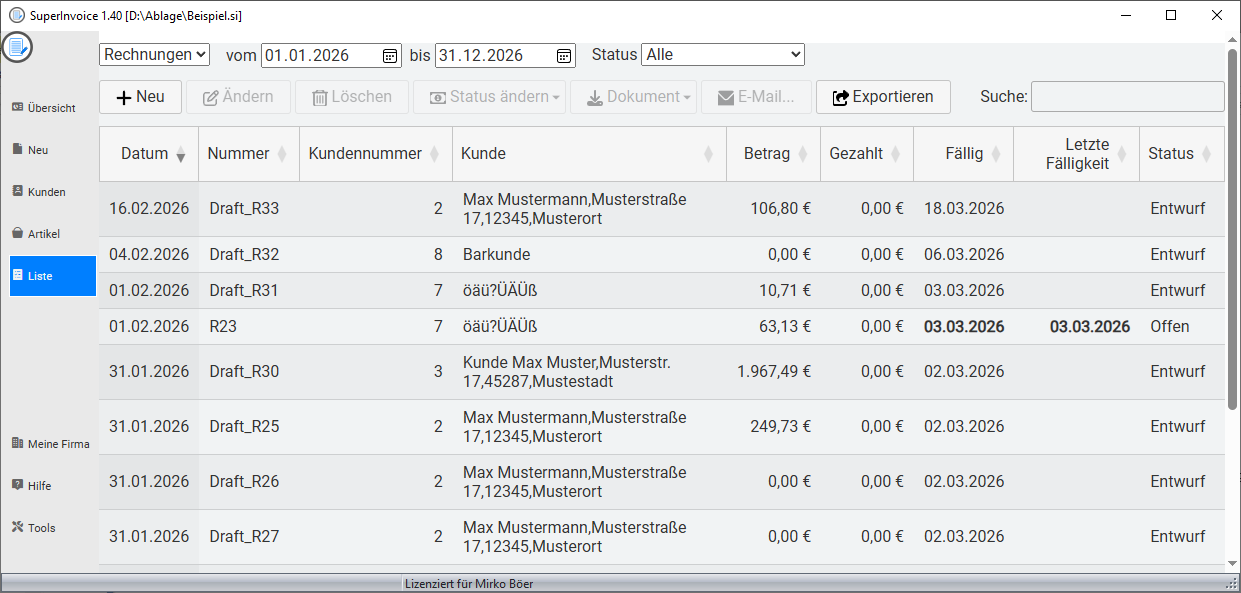This screenshot has height=593, width=1241.
Task: Open calendar picker for the 'vom' date
Action: pyautogui.click(x=390, y=56)
